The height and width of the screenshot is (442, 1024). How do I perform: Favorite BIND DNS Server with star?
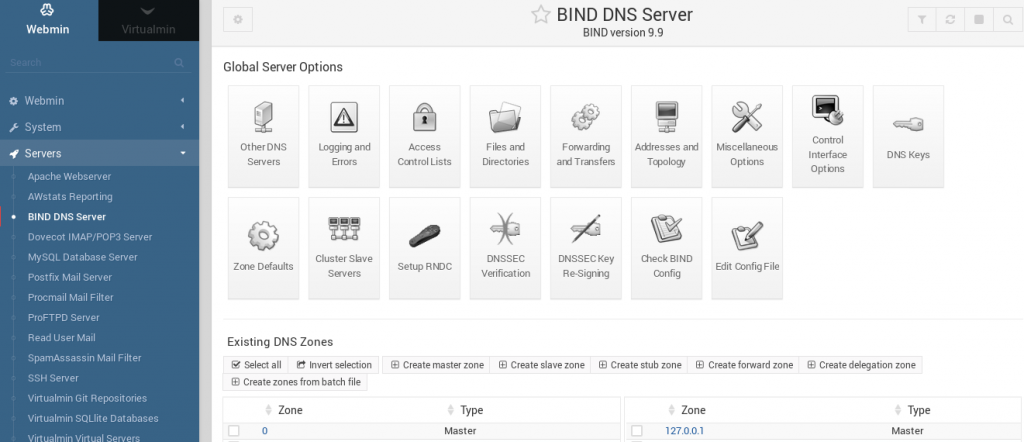tap(541, 15)
